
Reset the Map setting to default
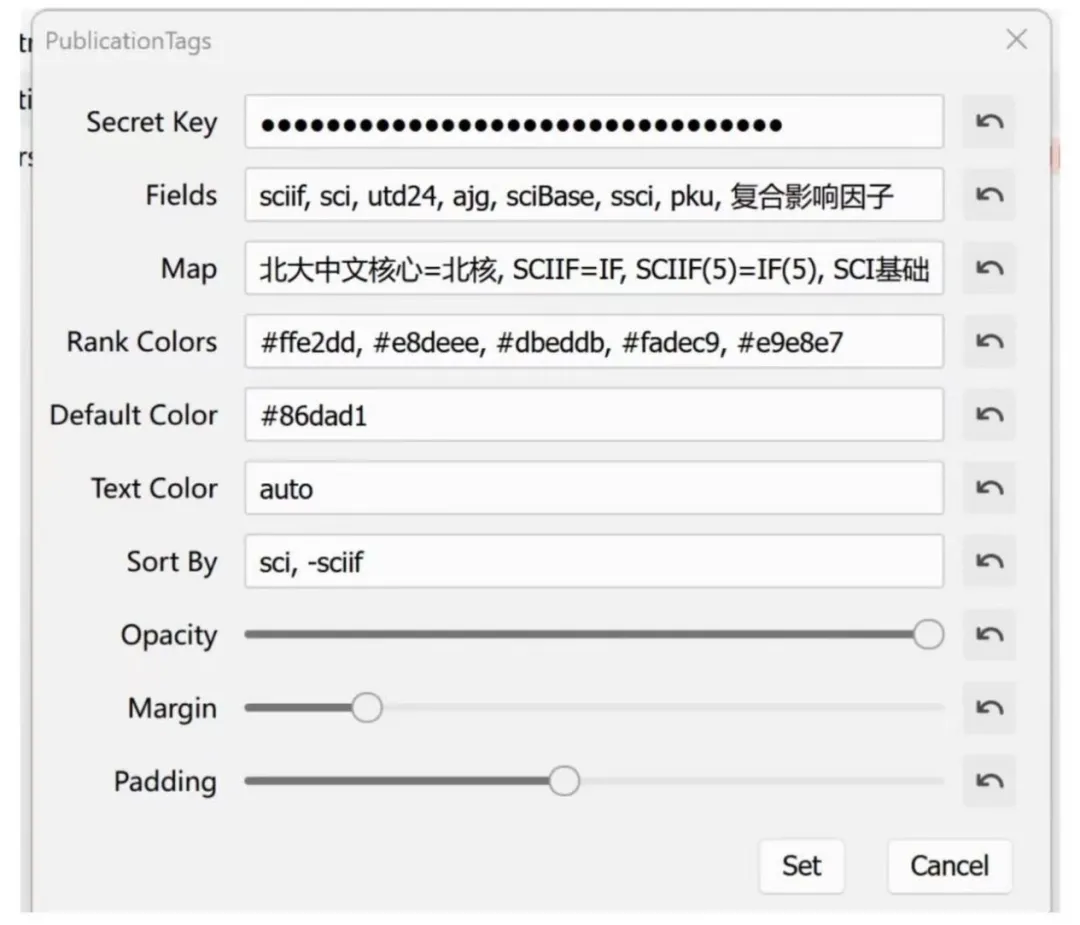point(989,268)
